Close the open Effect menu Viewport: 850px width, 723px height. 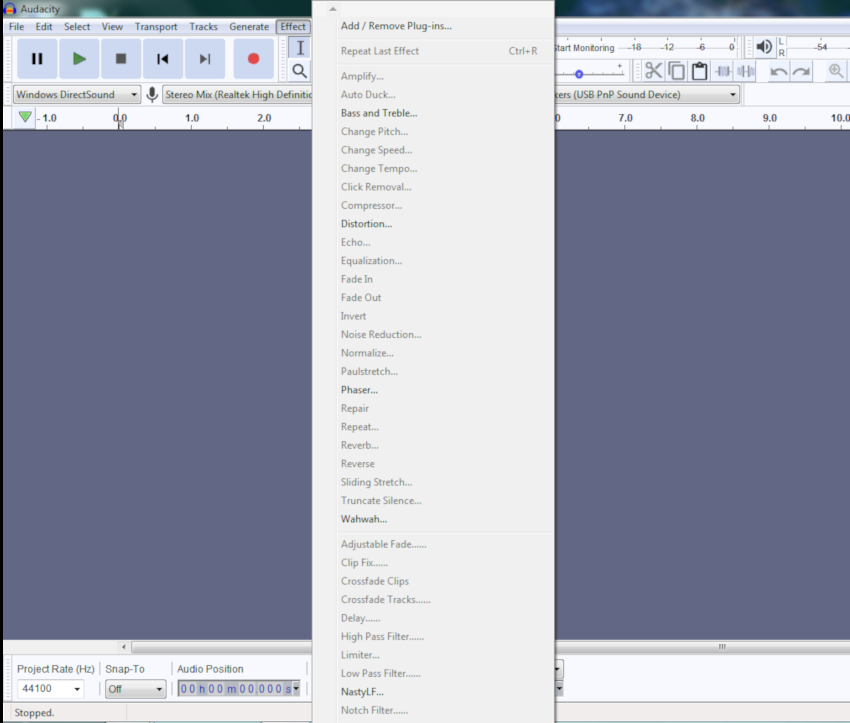click(x=293, y=27)
